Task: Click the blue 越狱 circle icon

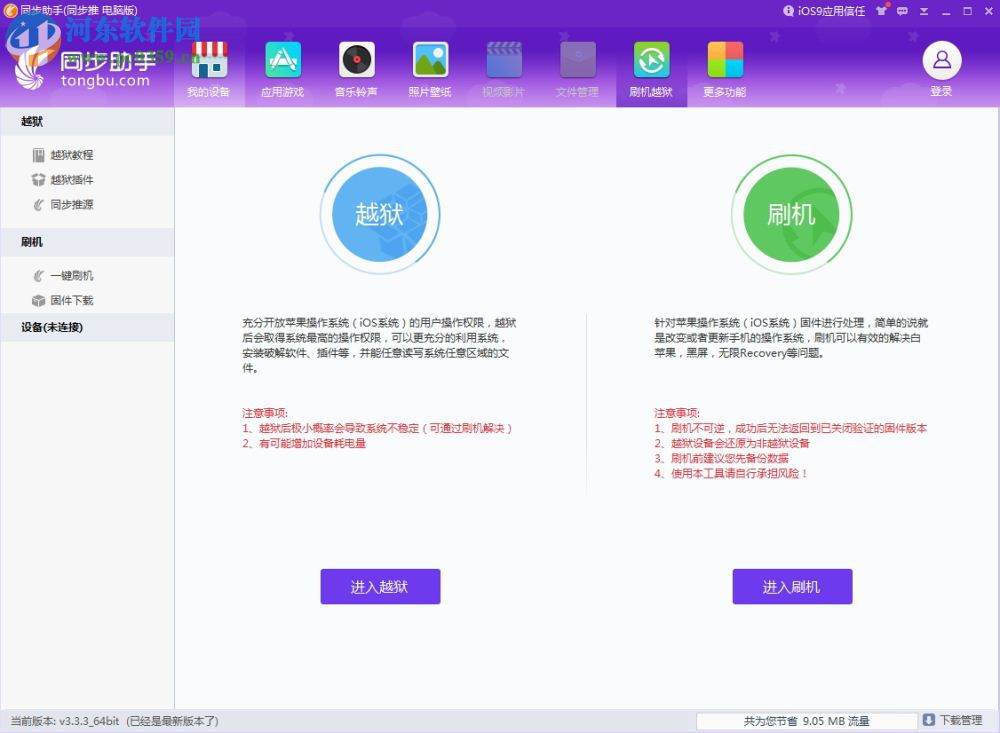Action: point(379,214)
